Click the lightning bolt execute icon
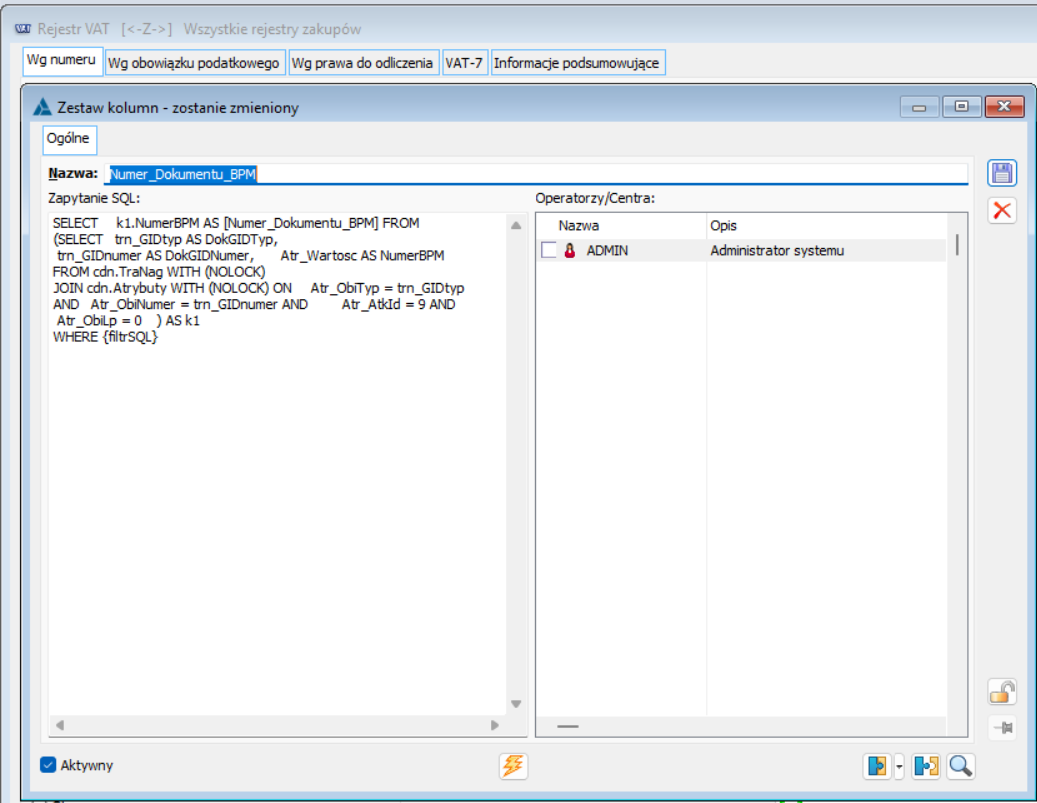The height and width of the screenshot is (803, 1037). click(x=514, y=766)
